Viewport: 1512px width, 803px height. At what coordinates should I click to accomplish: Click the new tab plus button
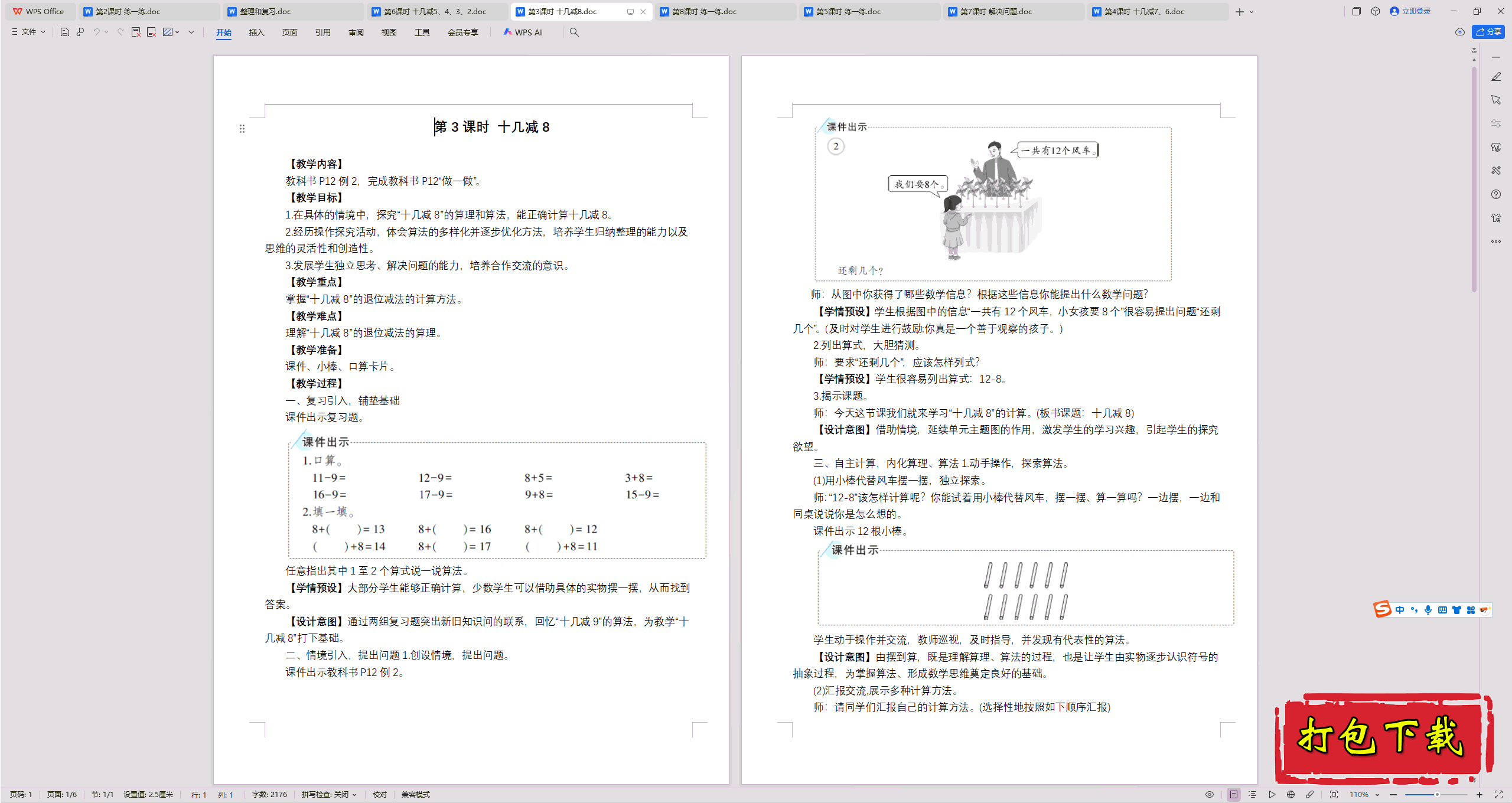coord(1239,11)
